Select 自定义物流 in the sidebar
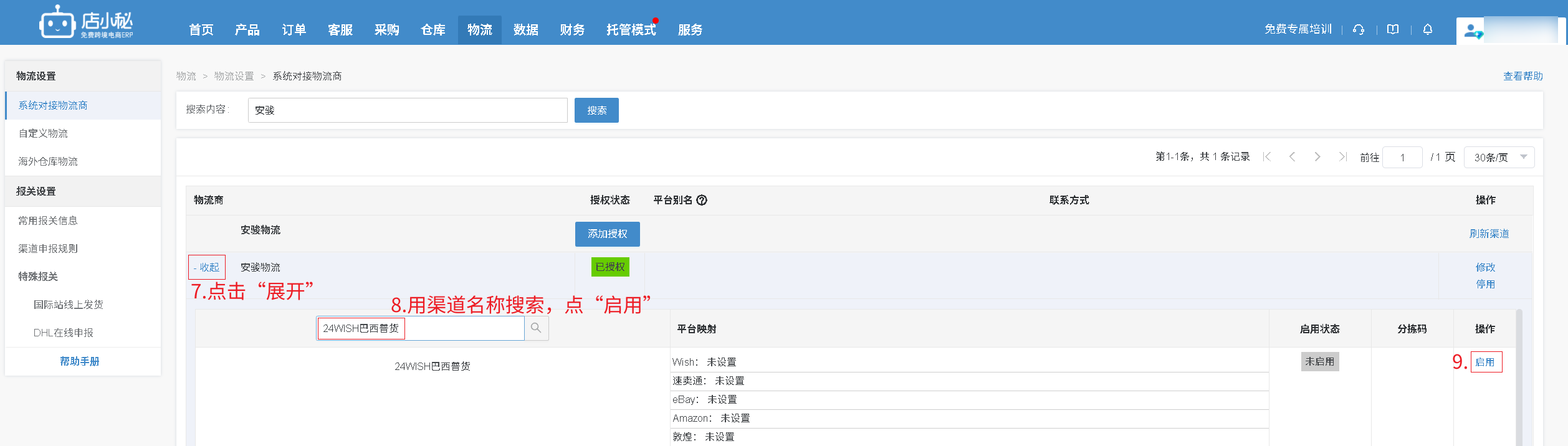 [x=44, y=134]
